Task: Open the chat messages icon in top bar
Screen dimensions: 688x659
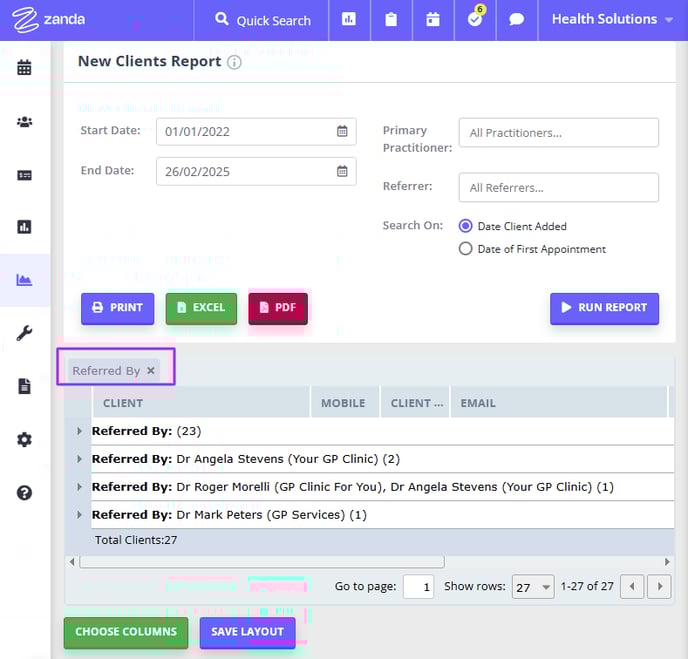Action: pos(517,20)
